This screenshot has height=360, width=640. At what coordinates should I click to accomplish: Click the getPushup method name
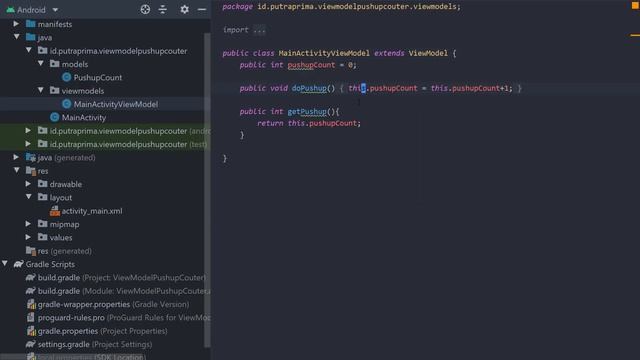click(x=307, y=111)
